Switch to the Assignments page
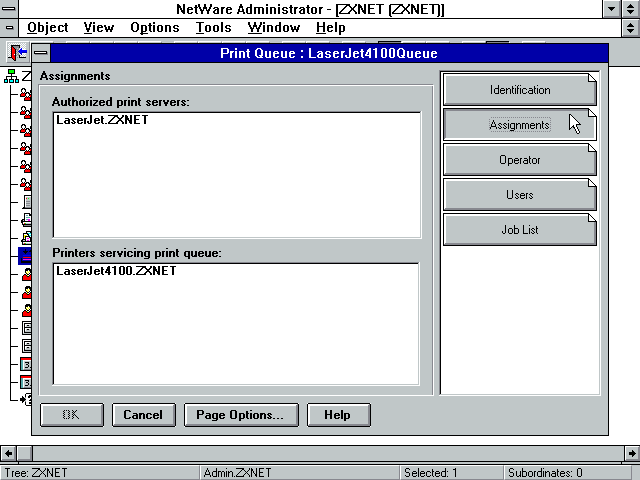Viewport: 640px width, 480px height. (520, 125)
